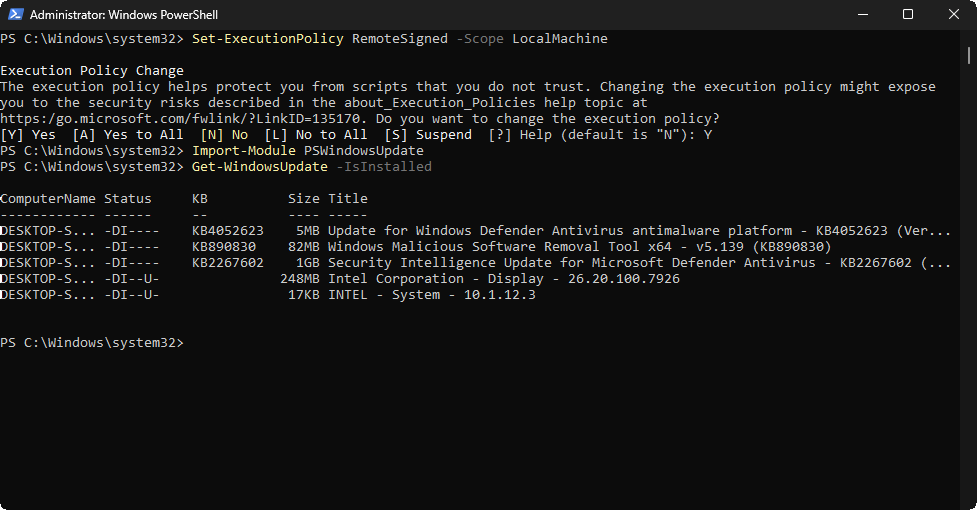The image size is (977, 510).
Task: Maximize the PowerShell window
Action: click(908, 15)
